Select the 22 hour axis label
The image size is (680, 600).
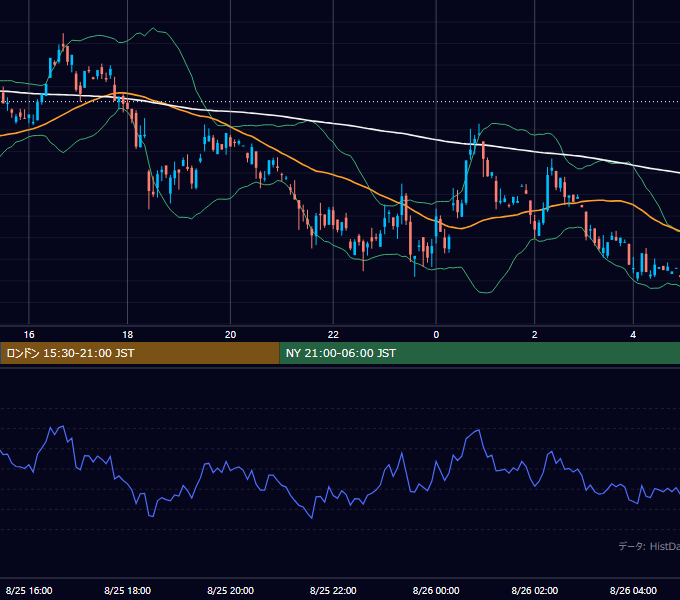click(x=333, y=335)
